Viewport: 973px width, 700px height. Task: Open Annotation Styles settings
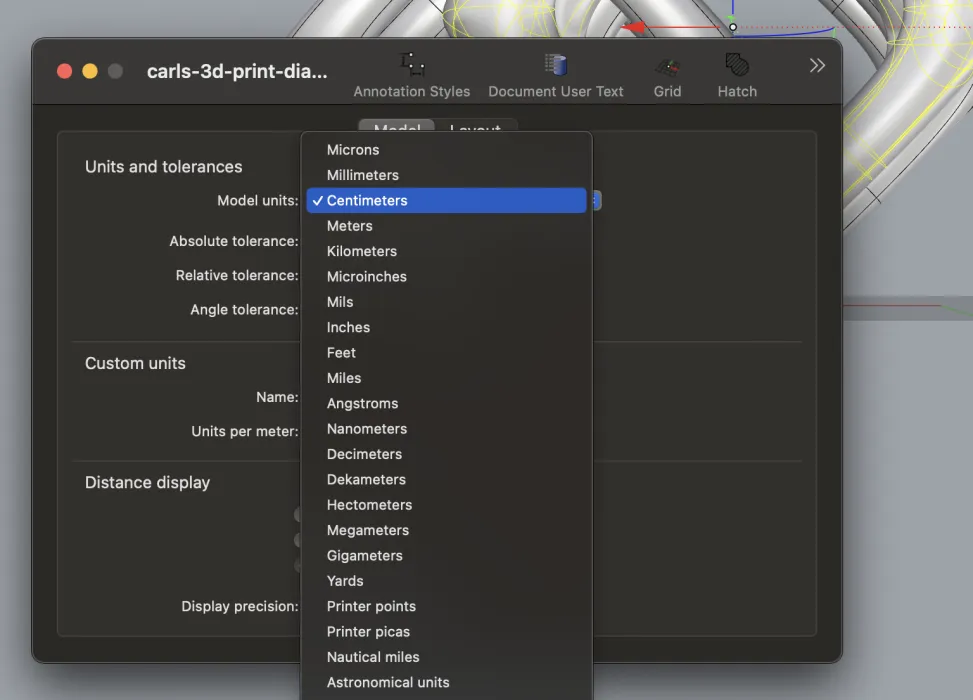tap(411, 76)
